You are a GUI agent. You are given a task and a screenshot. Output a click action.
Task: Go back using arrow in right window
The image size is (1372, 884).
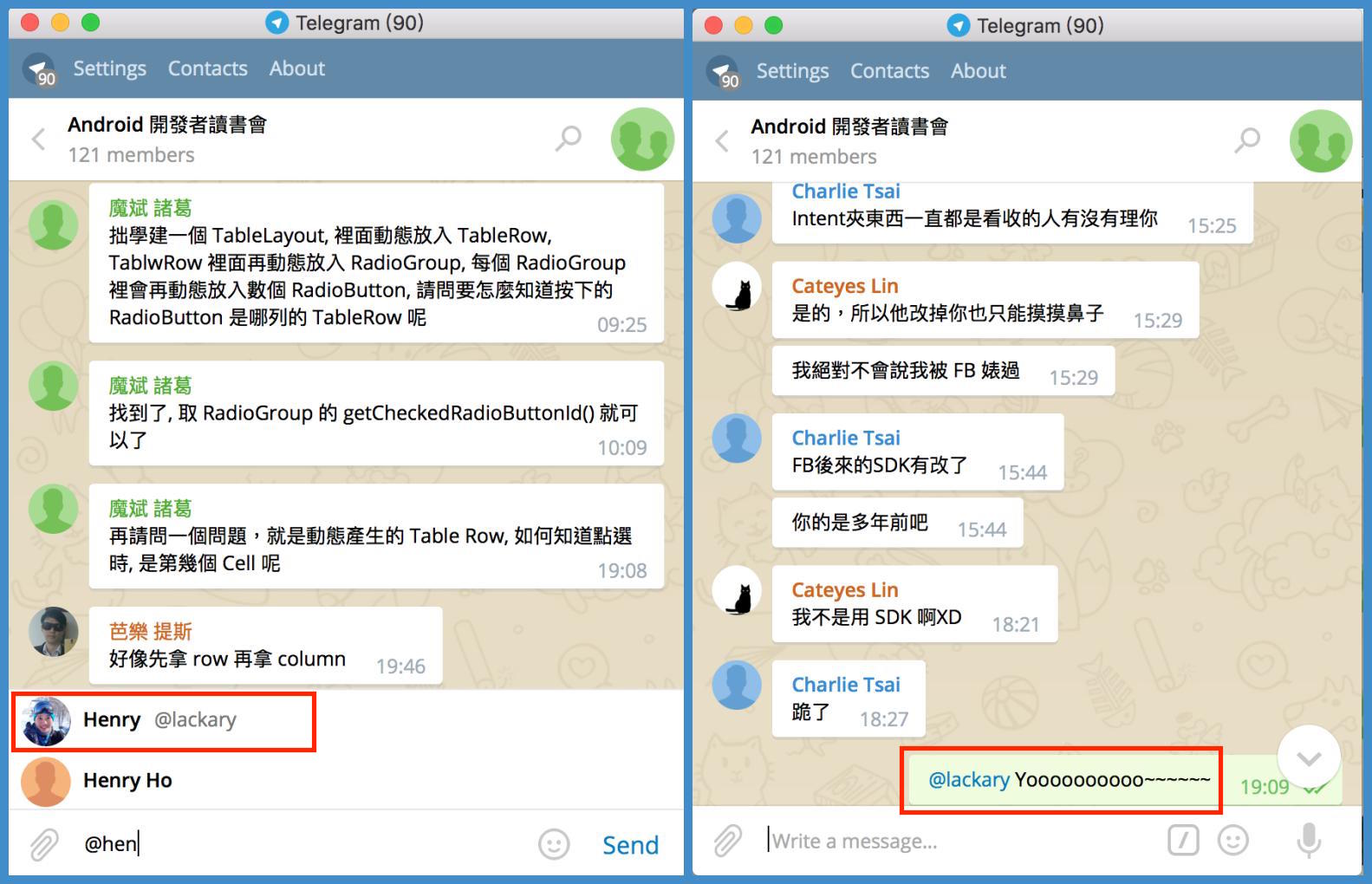tap(721, 140)
